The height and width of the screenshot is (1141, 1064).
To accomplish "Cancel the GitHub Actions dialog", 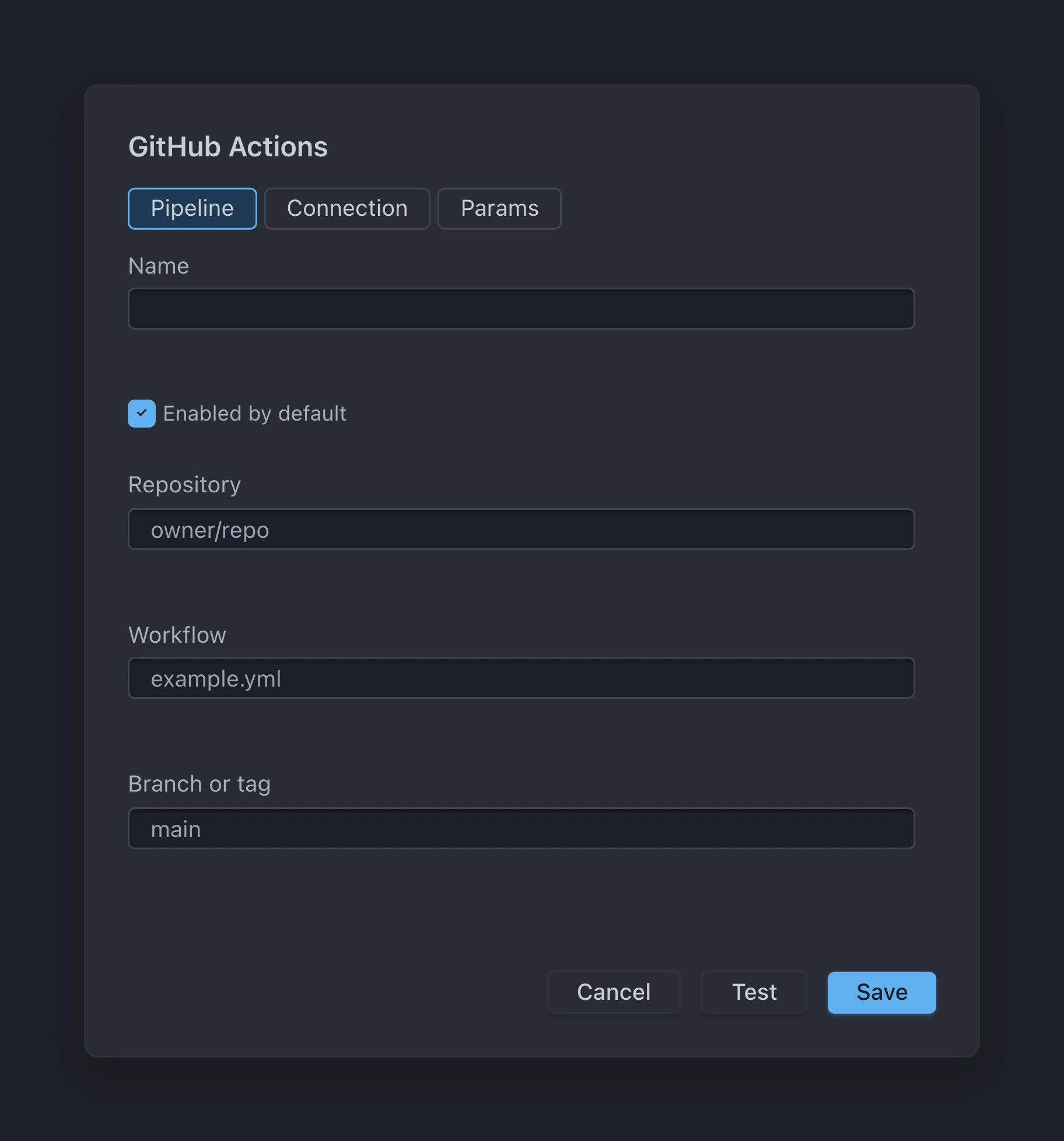I will 614,992.
